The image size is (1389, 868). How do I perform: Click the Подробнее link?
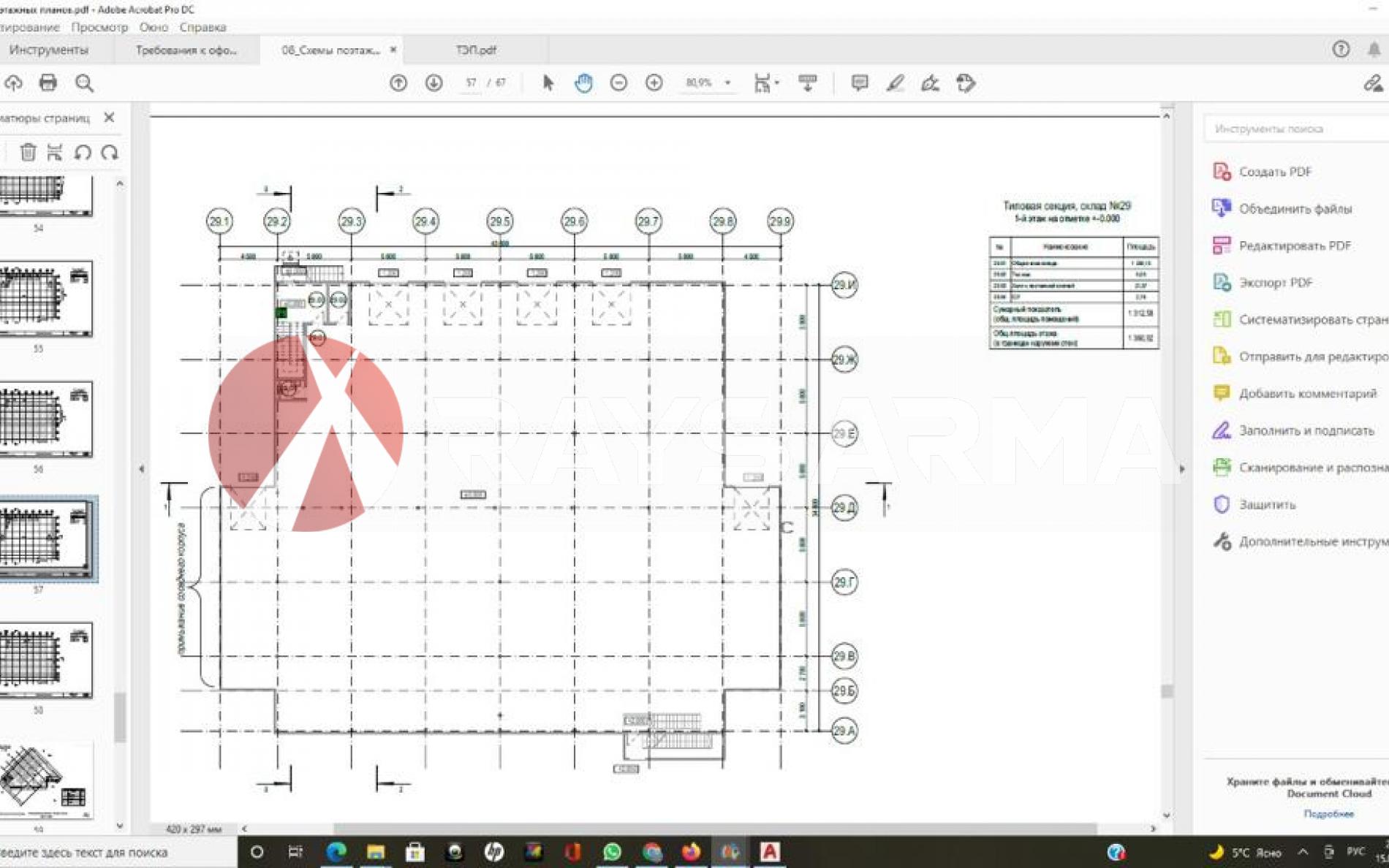pyautogui.click(x=1328, y=813)
